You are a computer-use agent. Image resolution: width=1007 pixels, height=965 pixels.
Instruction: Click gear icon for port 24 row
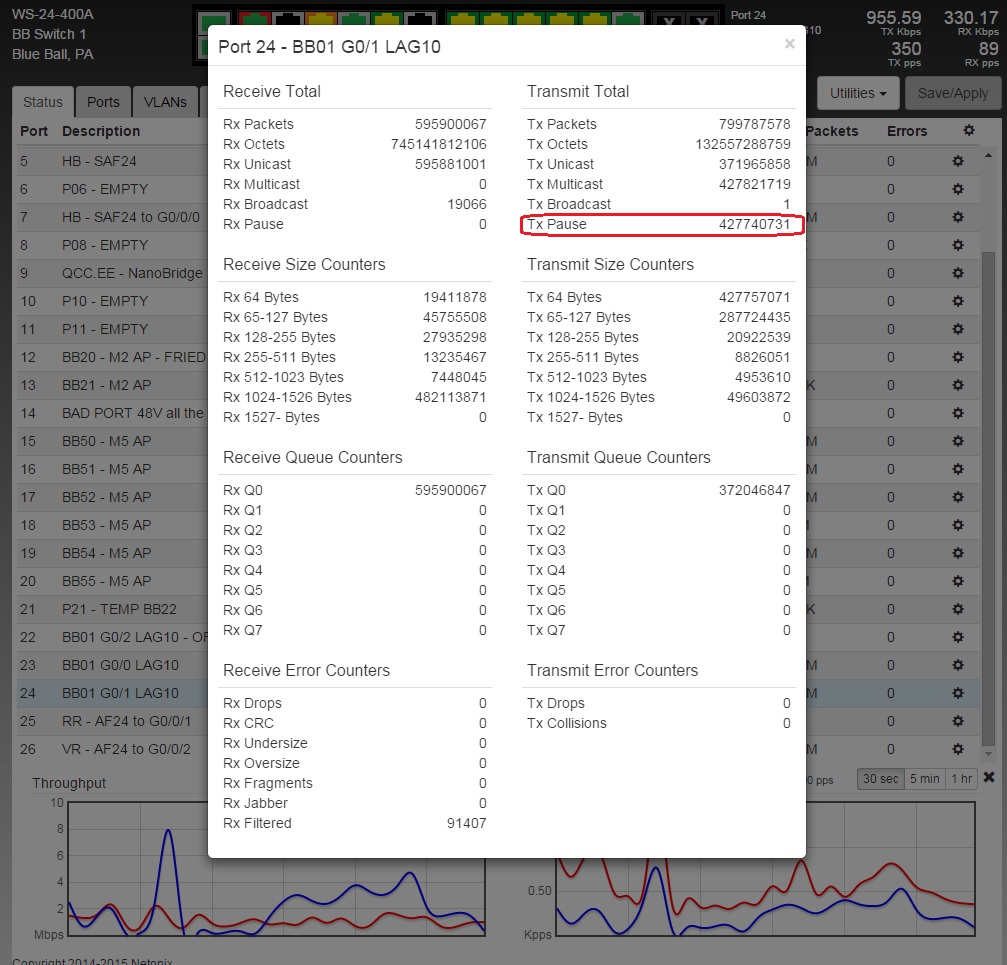pos(957,693)
